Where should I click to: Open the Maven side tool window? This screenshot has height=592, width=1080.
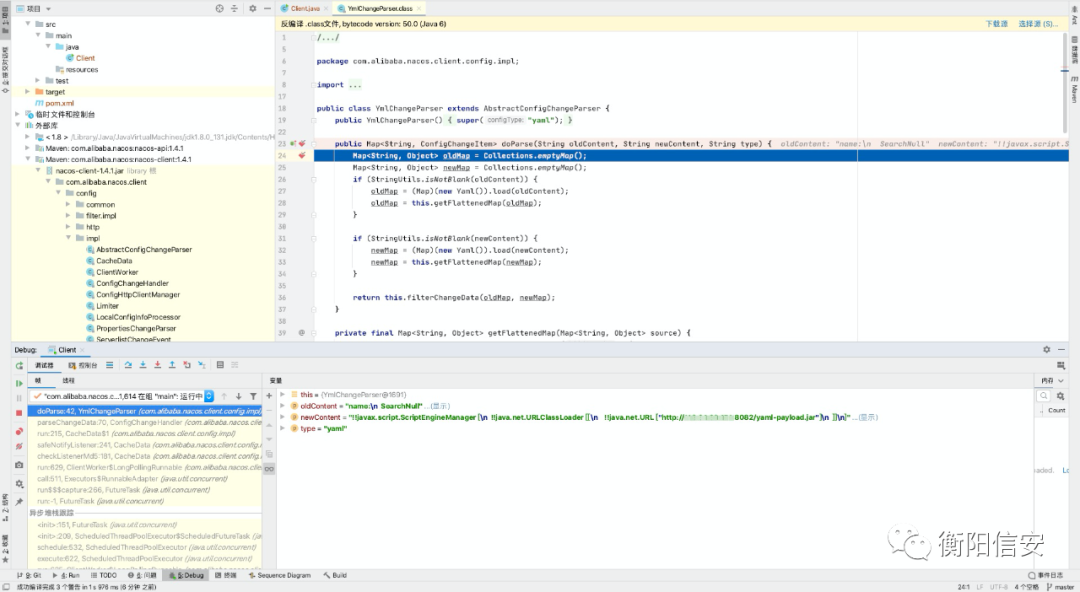1074,90
